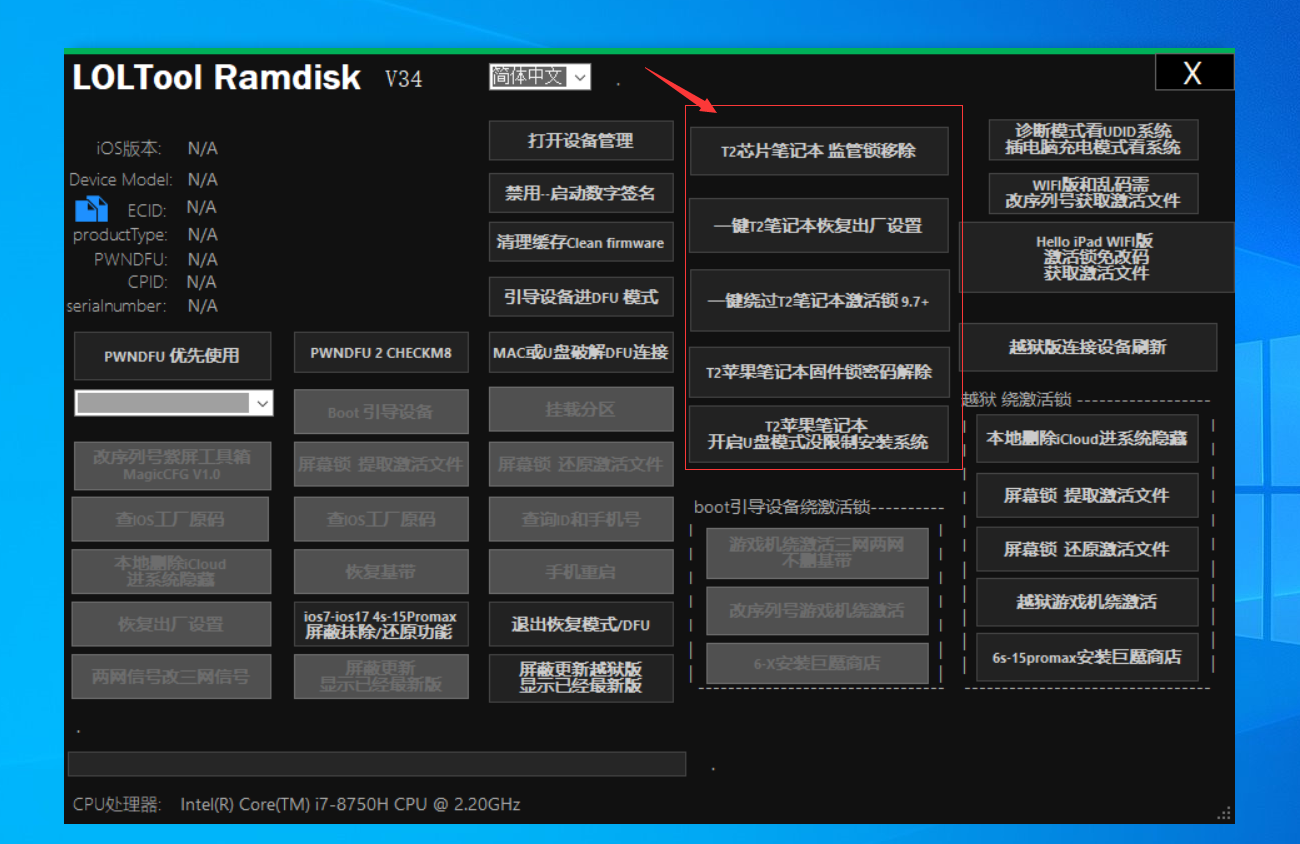
Task: Click 改序列号紫屏工具箱 MagicCFG V1.0 button
Action: [x=172, y=464]
